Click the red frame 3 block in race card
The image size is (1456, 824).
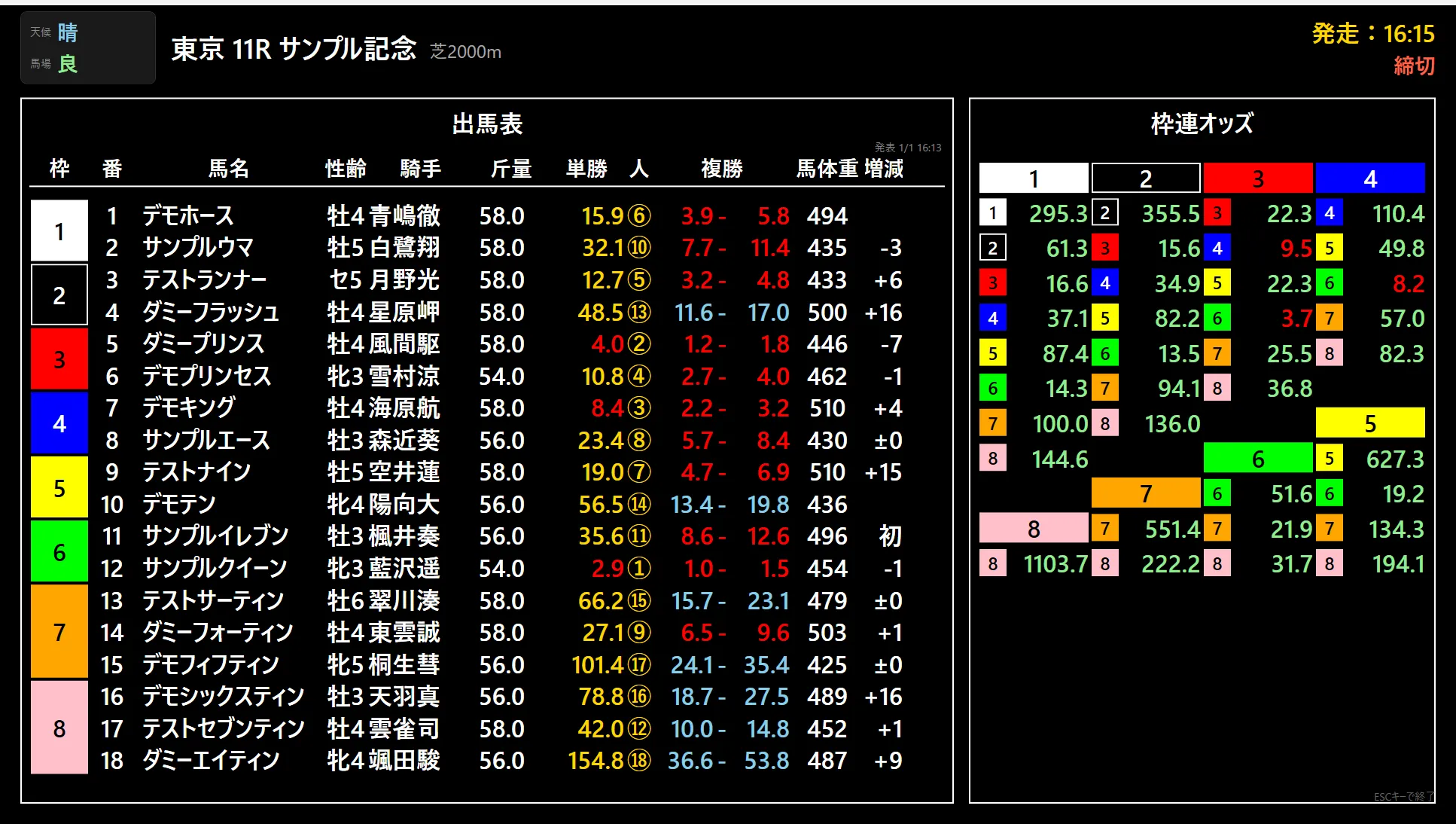[x=59, y=359]
